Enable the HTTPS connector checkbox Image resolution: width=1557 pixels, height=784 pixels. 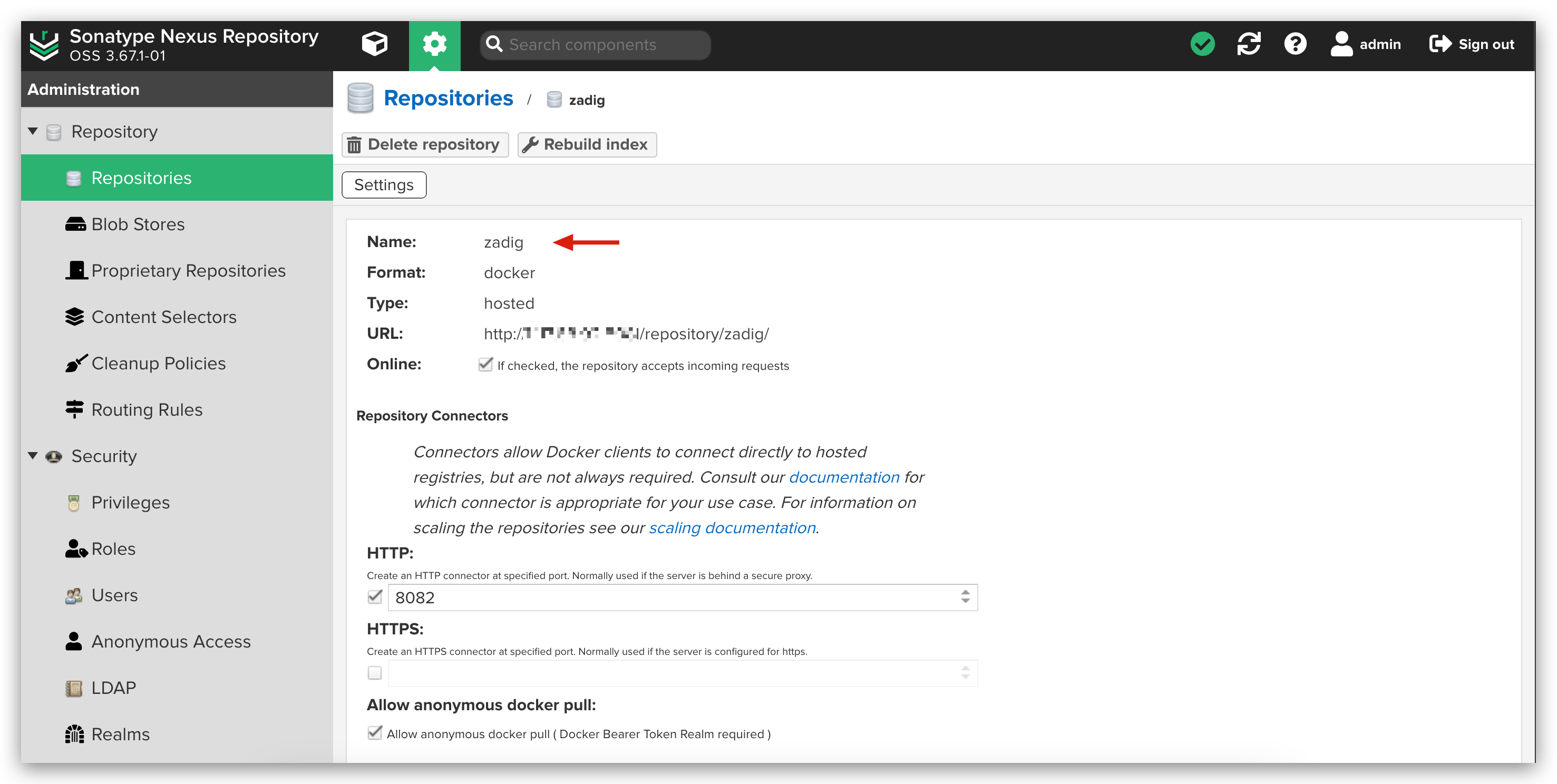375,673
